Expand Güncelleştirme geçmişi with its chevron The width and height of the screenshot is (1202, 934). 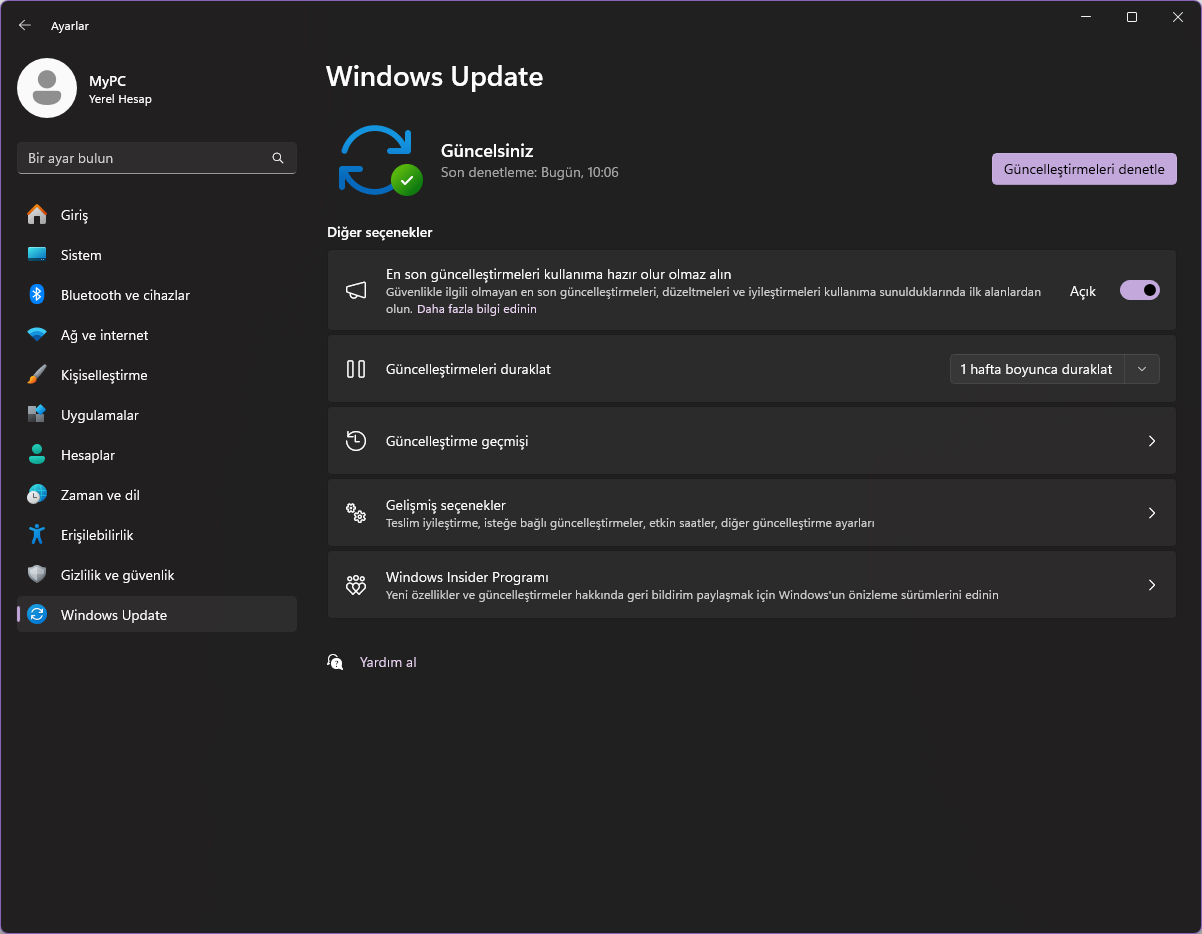(1152, 441)
